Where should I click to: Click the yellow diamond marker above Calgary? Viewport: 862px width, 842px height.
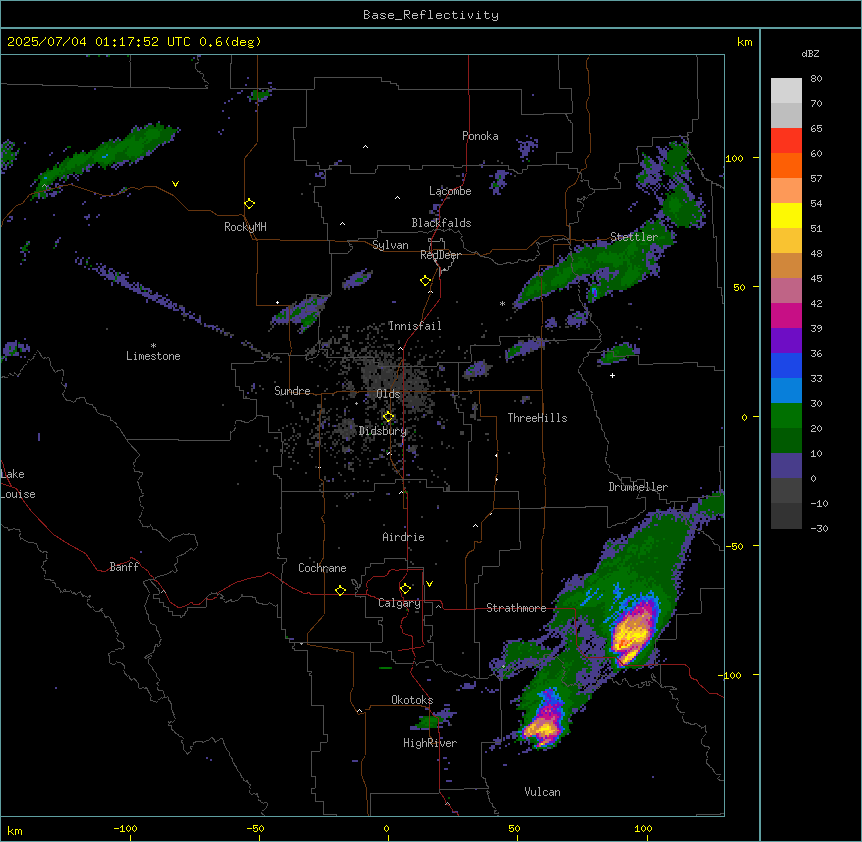tap(405, 589)
